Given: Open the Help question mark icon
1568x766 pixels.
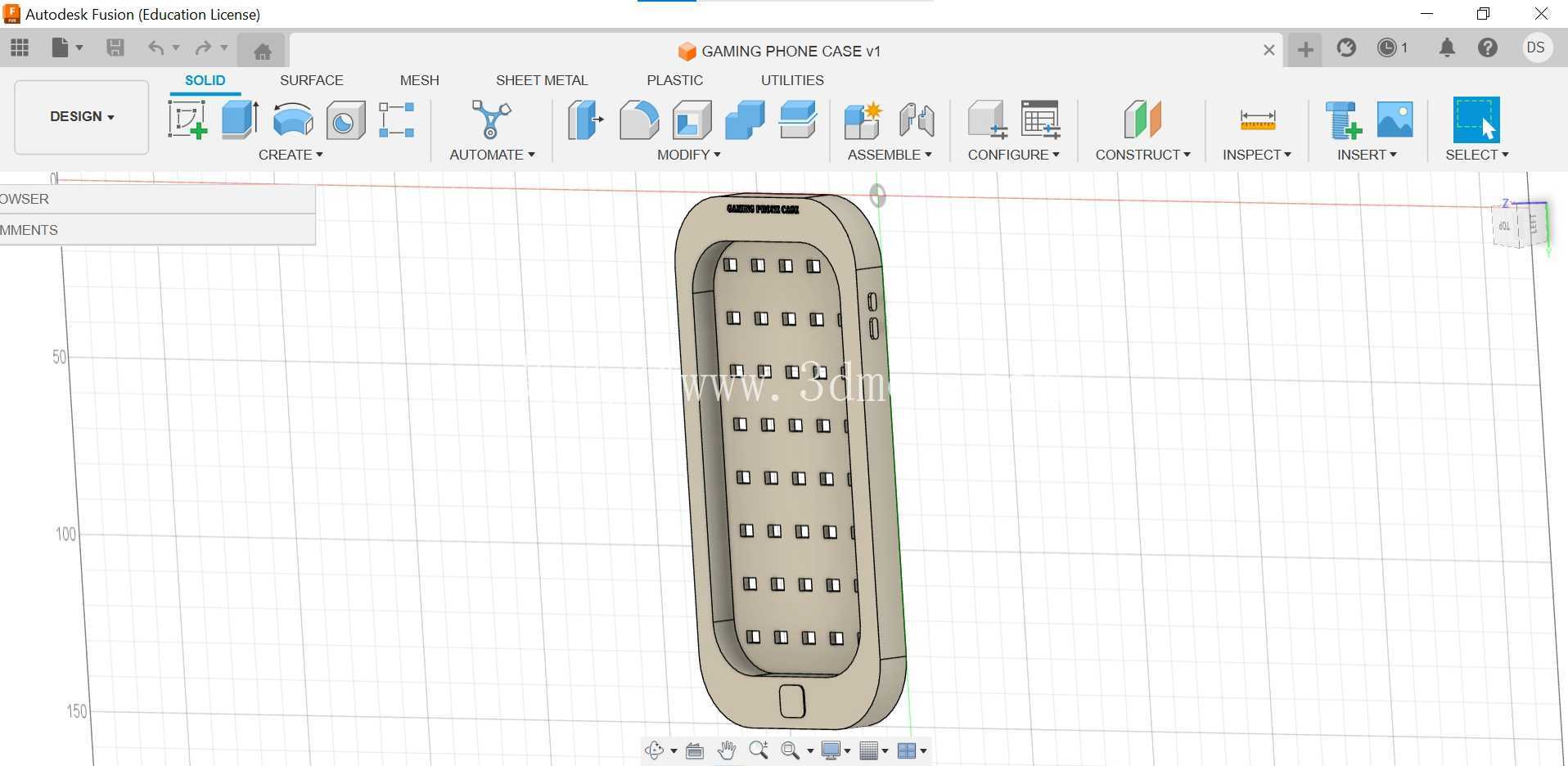Looking at the screenshot, I should pyautogui.click(x=1488, y=48).
